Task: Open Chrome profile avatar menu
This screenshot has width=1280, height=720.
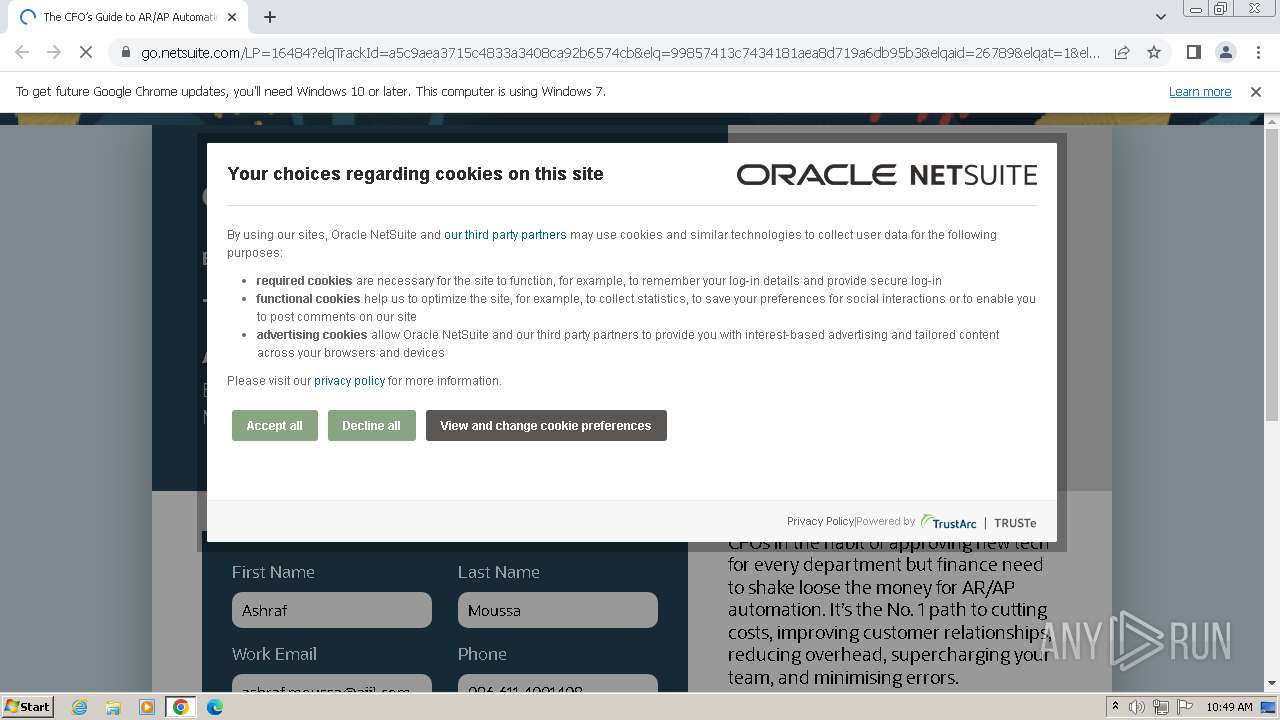Action: pyautogui.click(x=1225, y=52)
